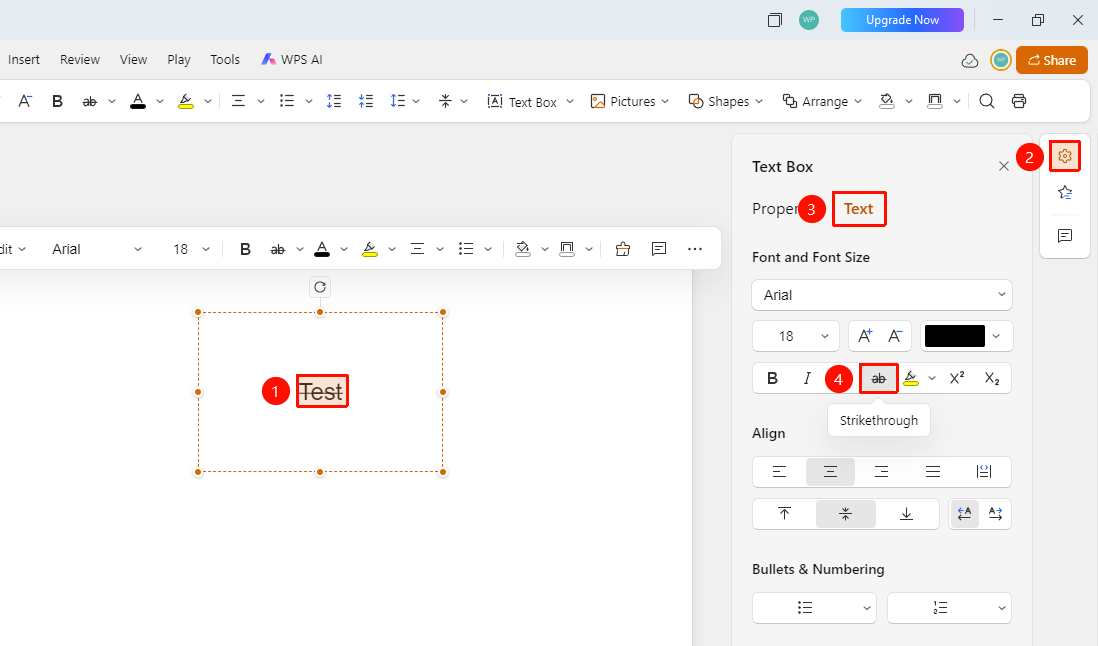The width and height of the screenshot is (1098, 646).
Task: Open the Tools menu
Action: 225,59
